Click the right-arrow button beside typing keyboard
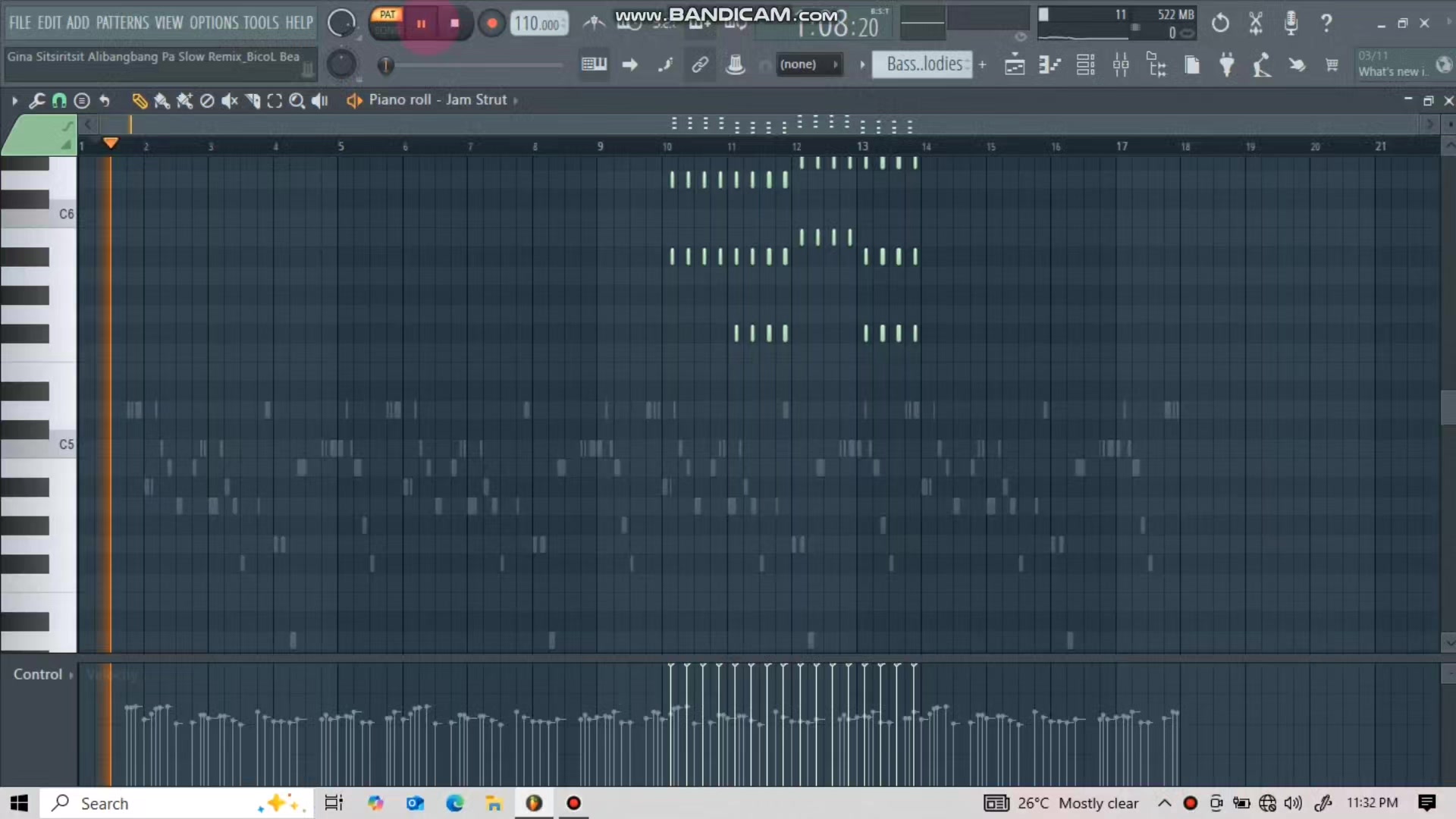This screenshot has height=819, width=1456. [x=629, y=64]
